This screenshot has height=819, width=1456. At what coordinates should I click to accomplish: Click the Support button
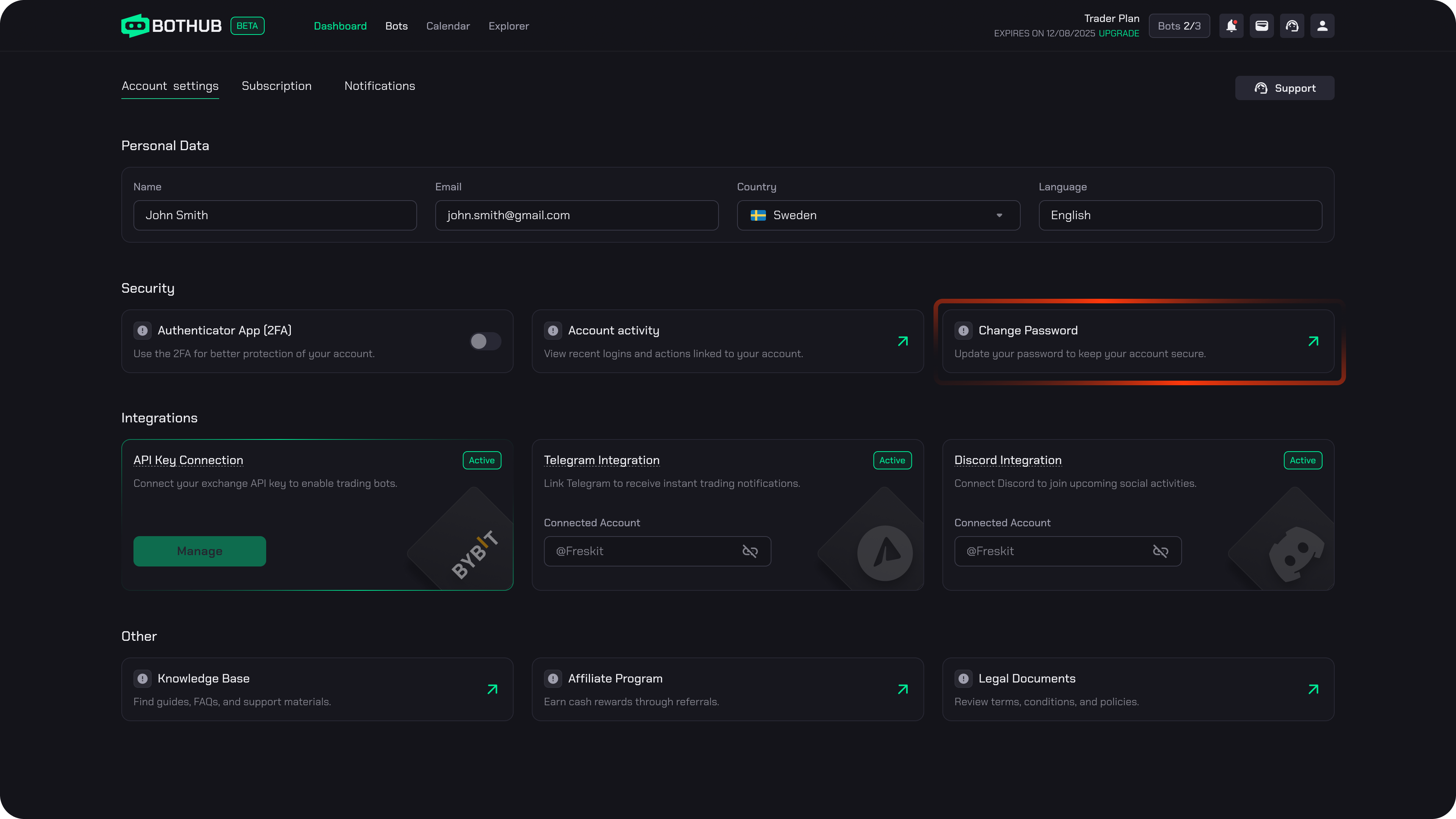click(1284, 88)
